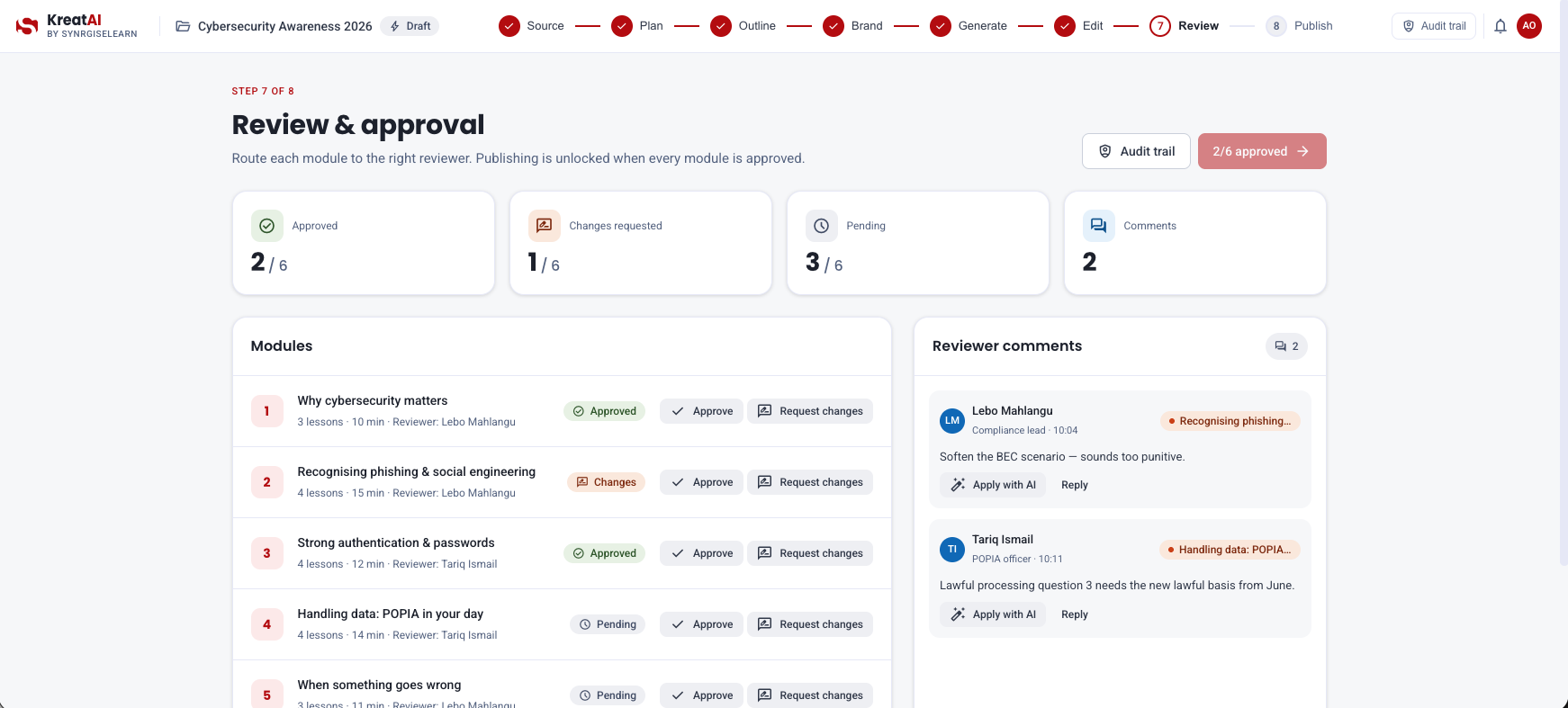Click the Changes requested card icon

pos(545,226)
